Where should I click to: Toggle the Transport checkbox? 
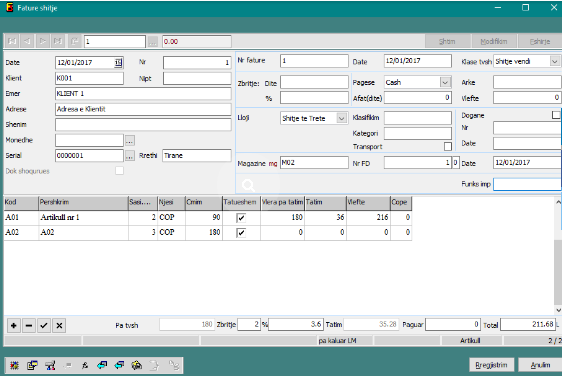[447, 146]
